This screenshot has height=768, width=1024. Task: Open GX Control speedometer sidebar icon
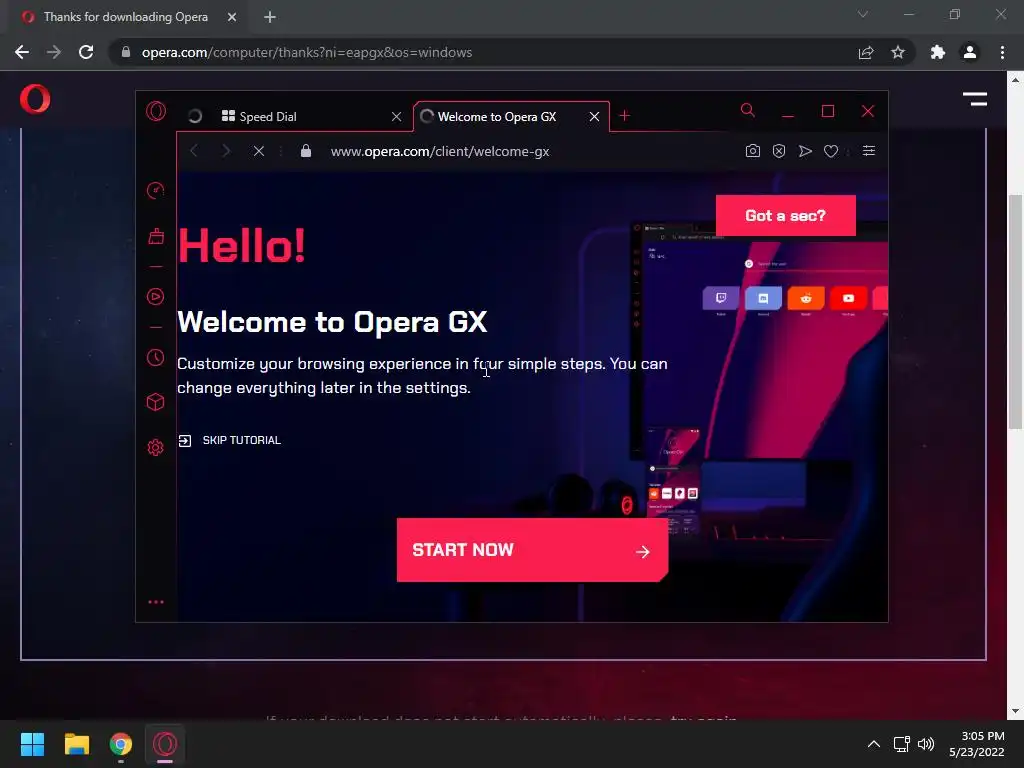[155, 191]
